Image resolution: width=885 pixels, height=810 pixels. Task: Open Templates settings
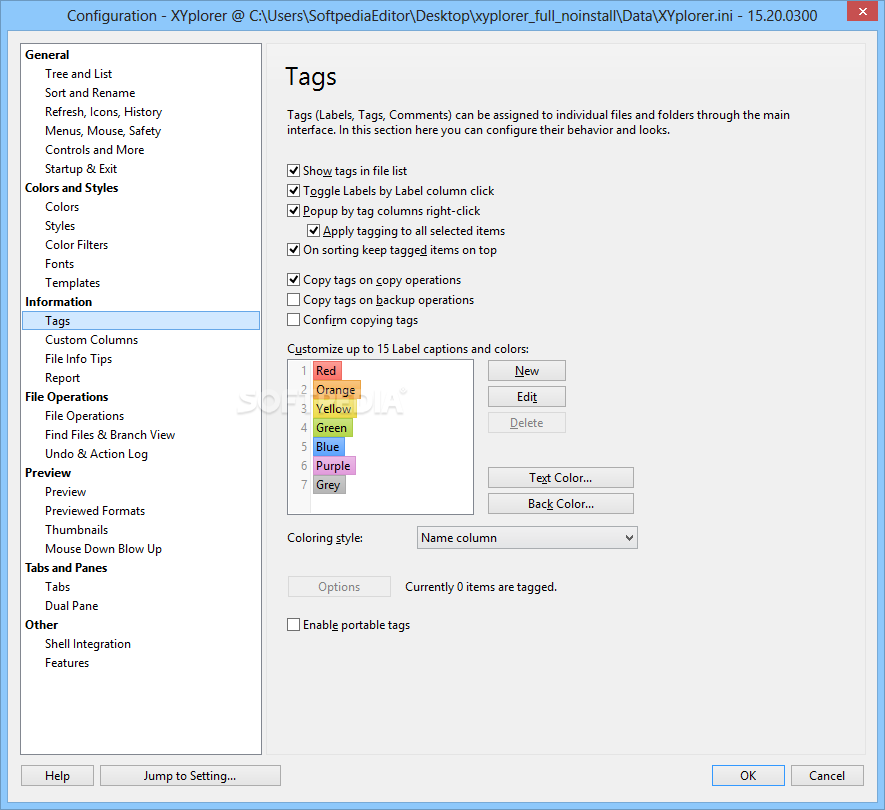72,283
